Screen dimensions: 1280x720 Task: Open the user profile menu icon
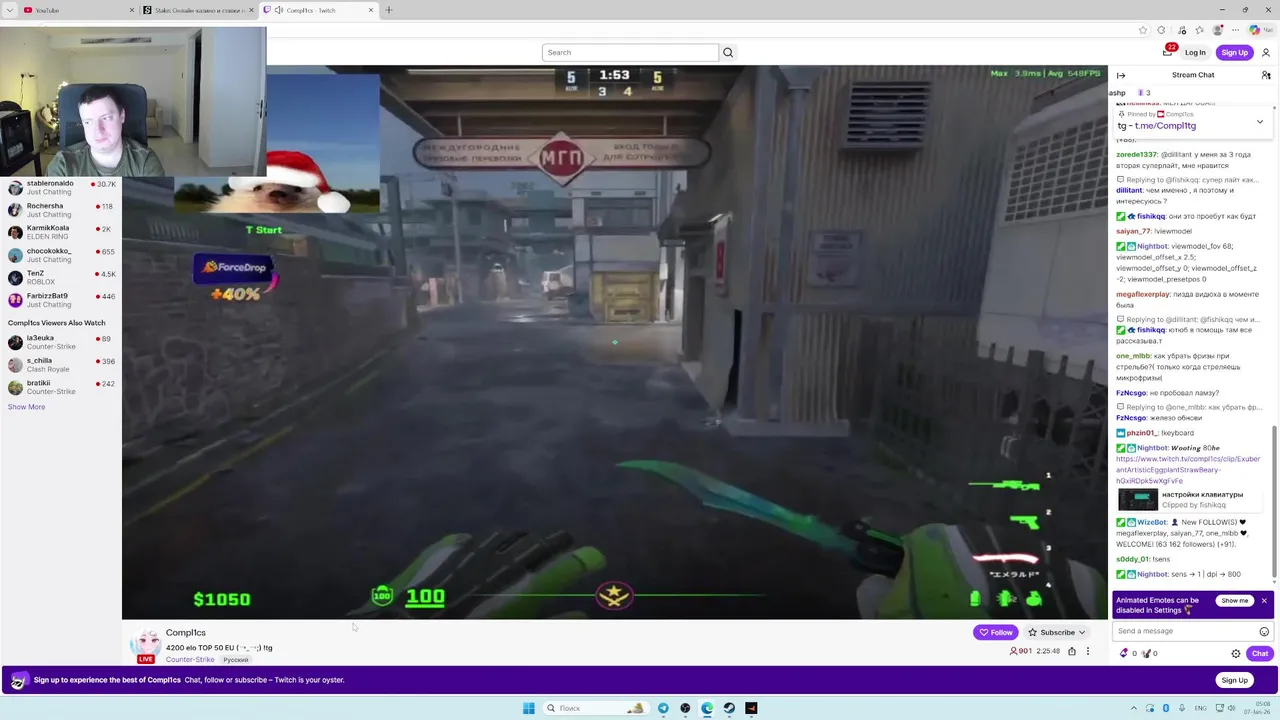pyautogui.click(x=1266, y=52)
